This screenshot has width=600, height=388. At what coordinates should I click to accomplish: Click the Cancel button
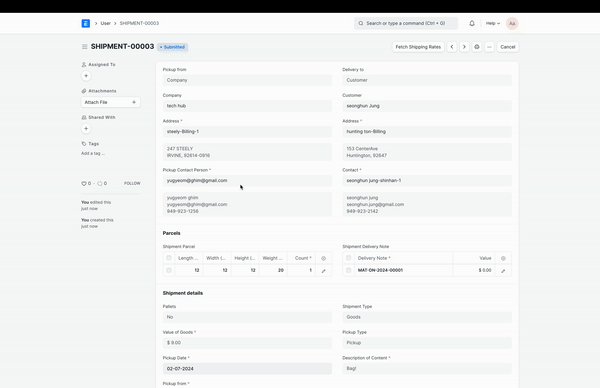tap(508, 47)
